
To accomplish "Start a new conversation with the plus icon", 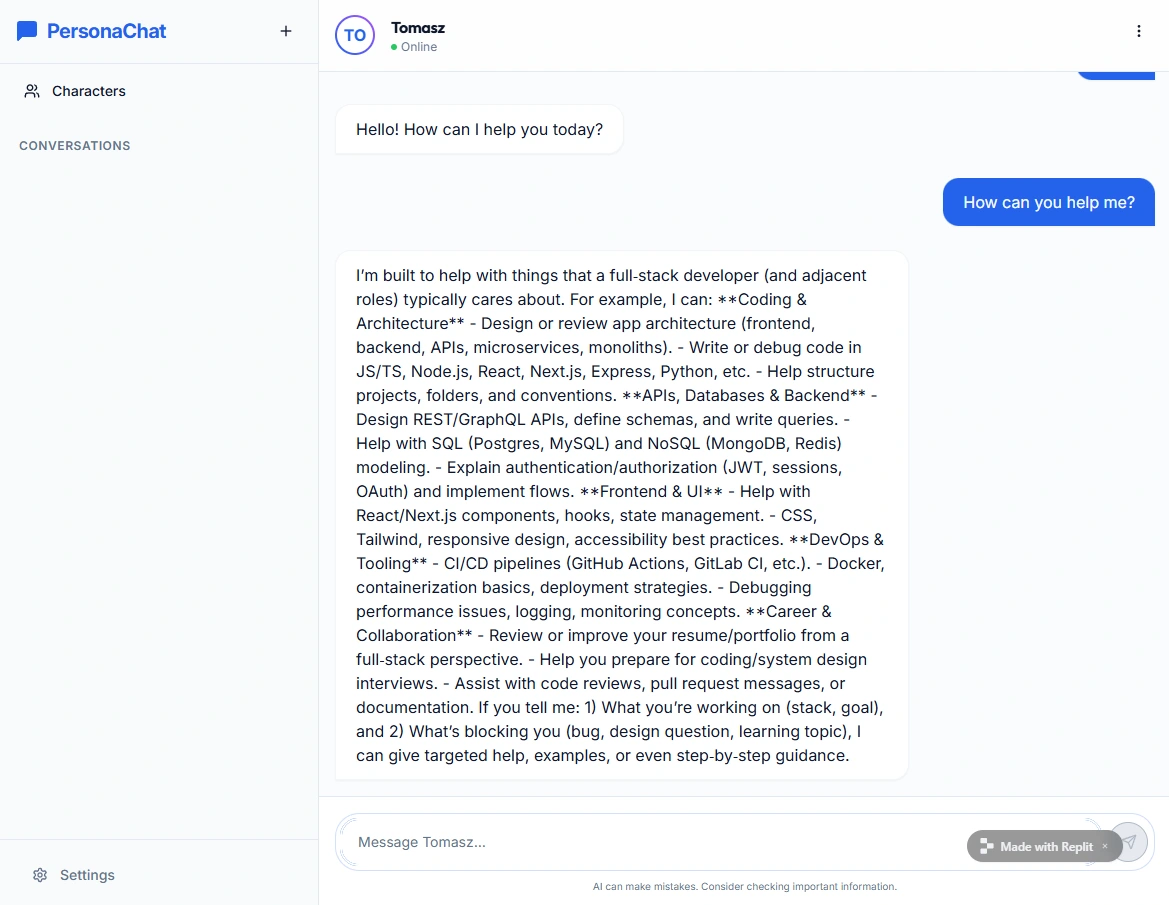I will (286, 31).
